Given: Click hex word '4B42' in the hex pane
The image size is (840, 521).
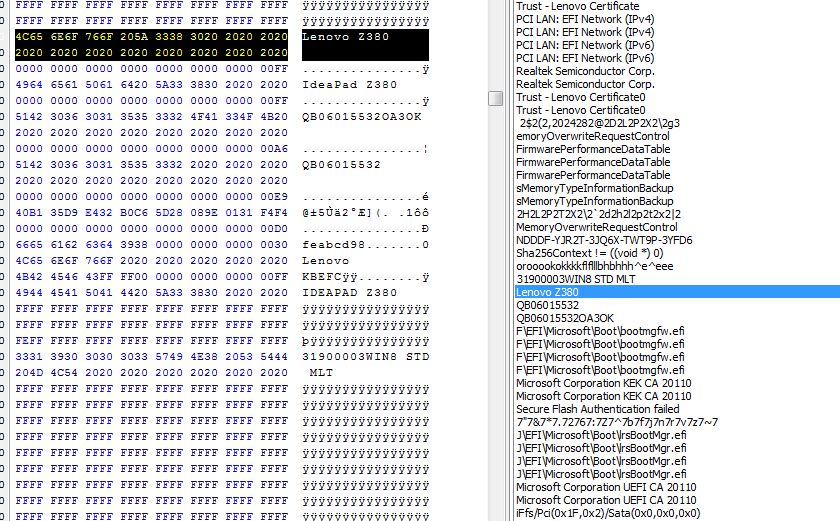Looking at the screenshot, I should pos(29,276).
